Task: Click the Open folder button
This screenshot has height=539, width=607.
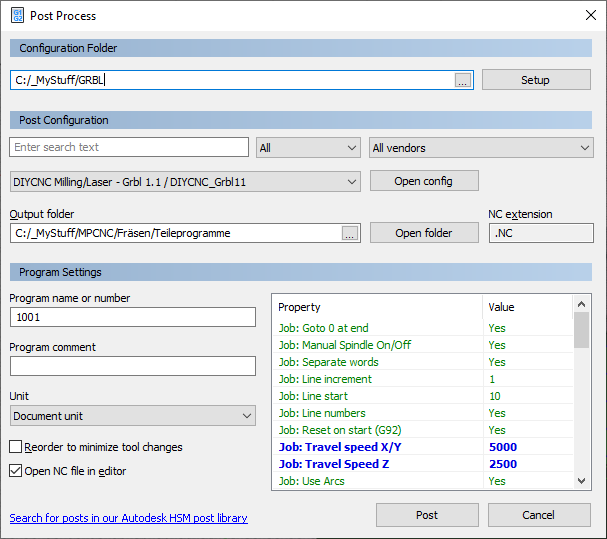Action: tap(424, 233)
